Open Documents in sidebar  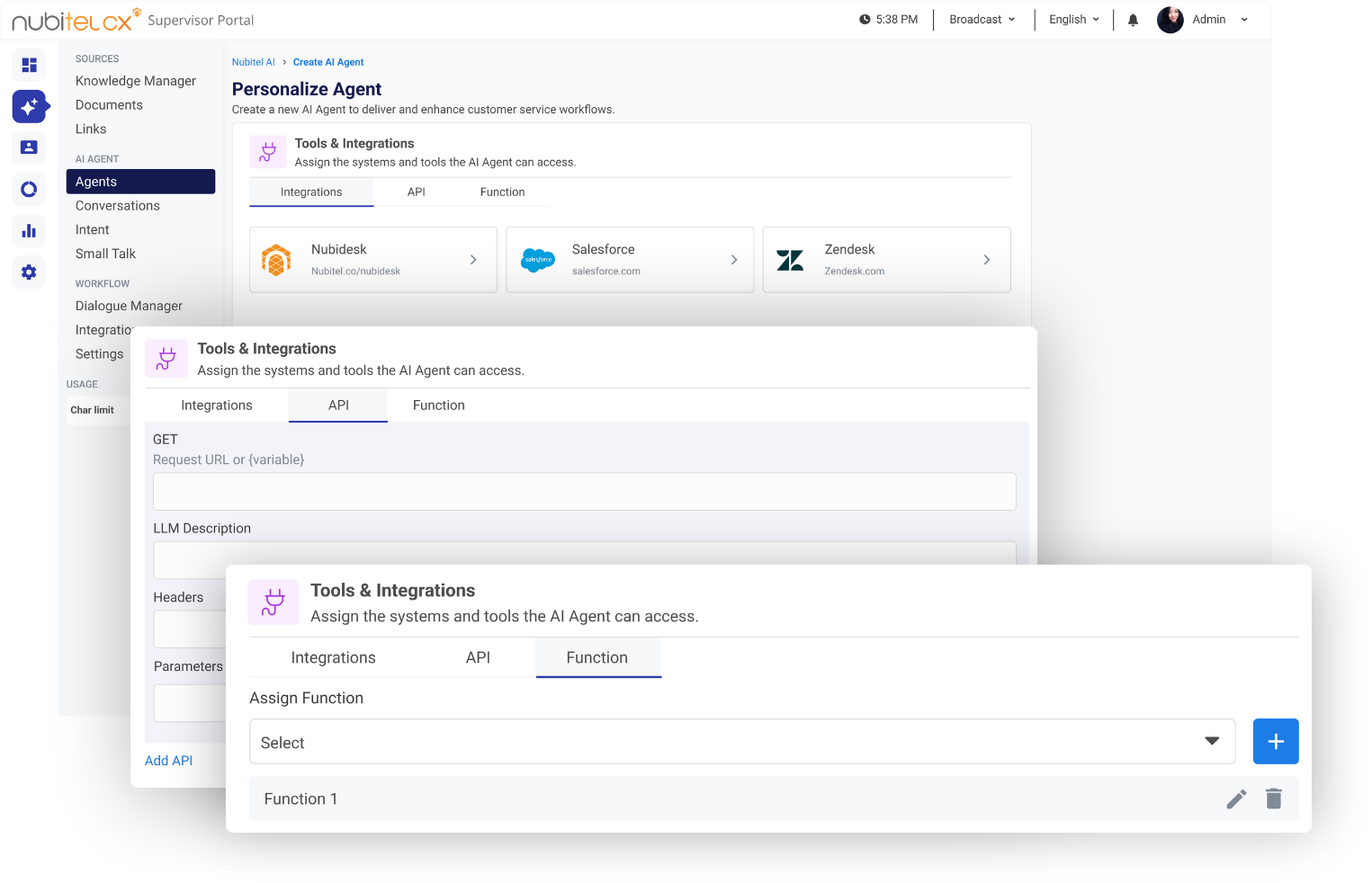(109, 105)
